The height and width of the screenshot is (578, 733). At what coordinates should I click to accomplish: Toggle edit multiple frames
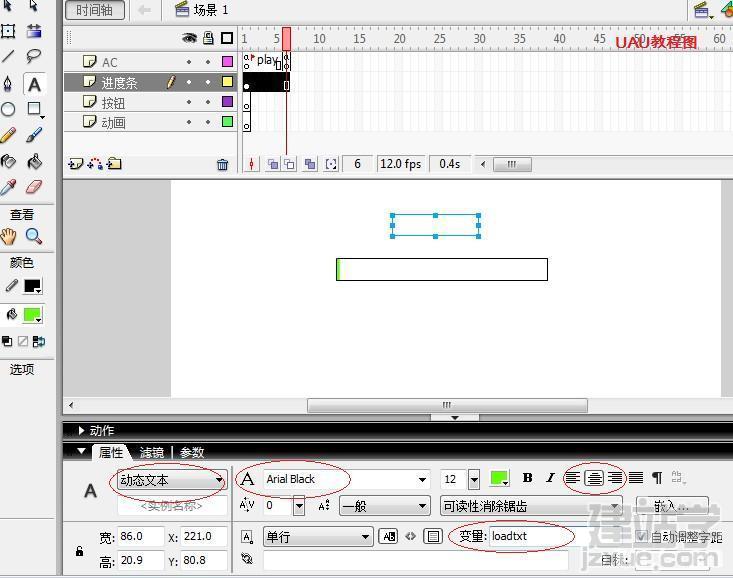tap(309, 164)
